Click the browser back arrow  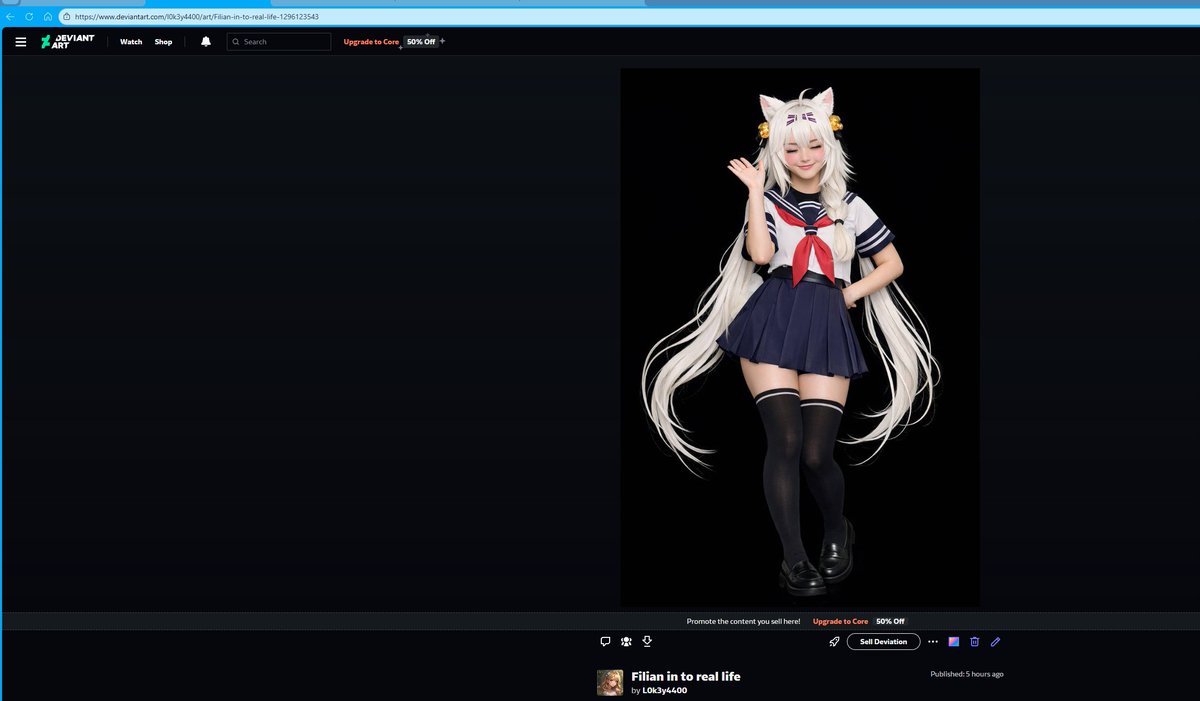(x=10, y=17)
